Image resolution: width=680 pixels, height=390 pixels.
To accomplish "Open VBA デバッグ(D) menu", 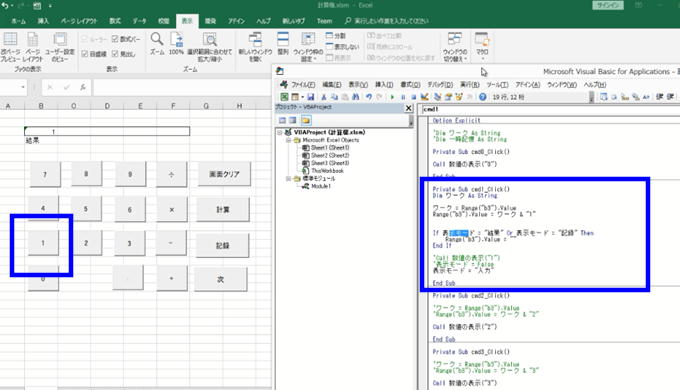I will click(440, 85).
